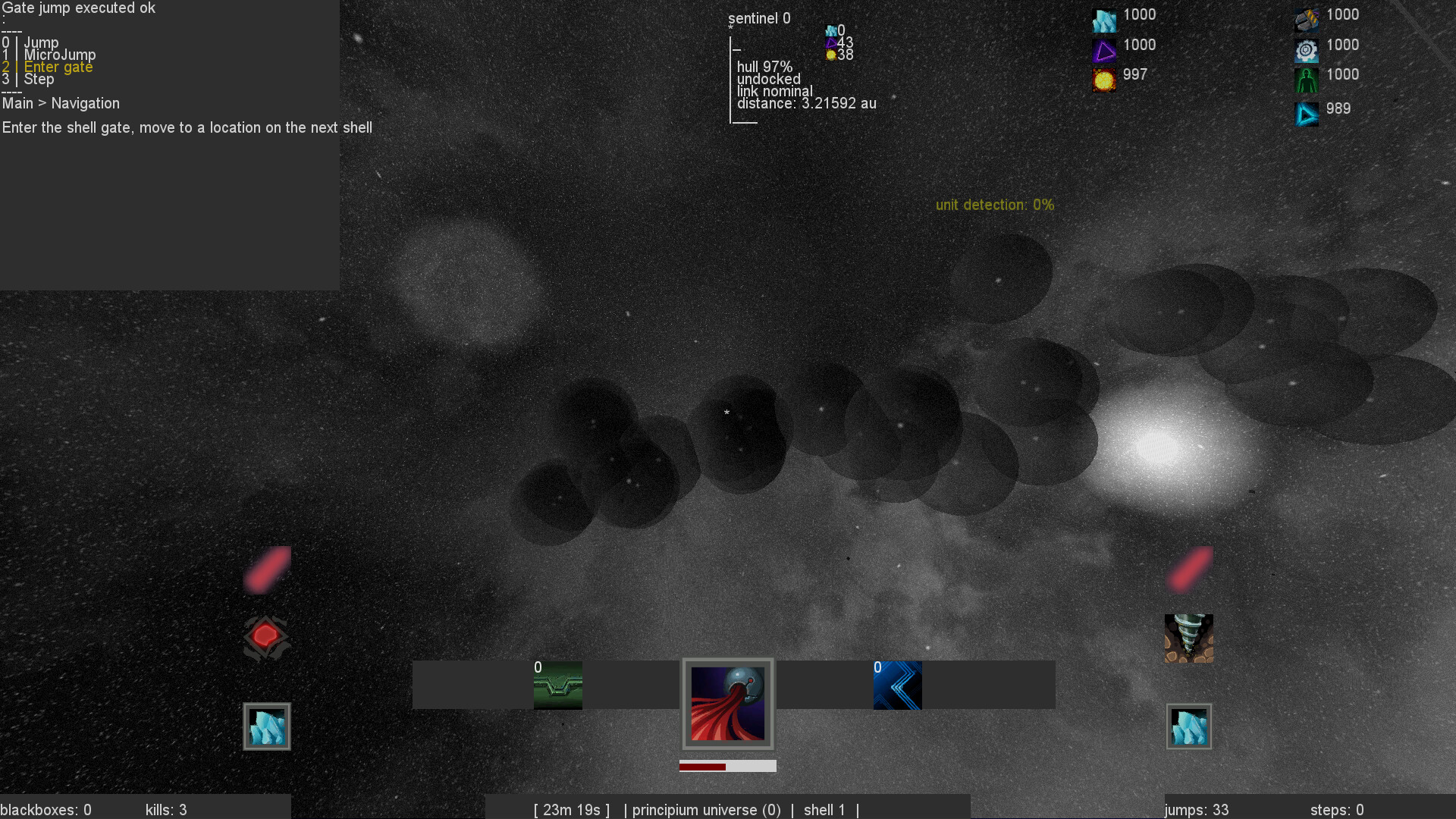This screenshot has width=1456, height=819.
Task: Click the drill tornado icon on the right side
Action: 1188,639
